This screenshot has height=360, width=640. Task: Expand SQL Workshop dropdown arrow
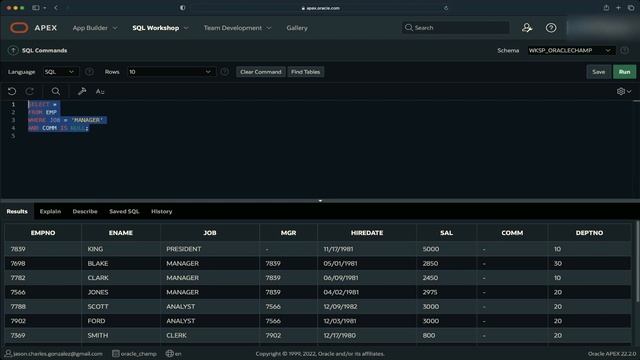tap(186, 28)
